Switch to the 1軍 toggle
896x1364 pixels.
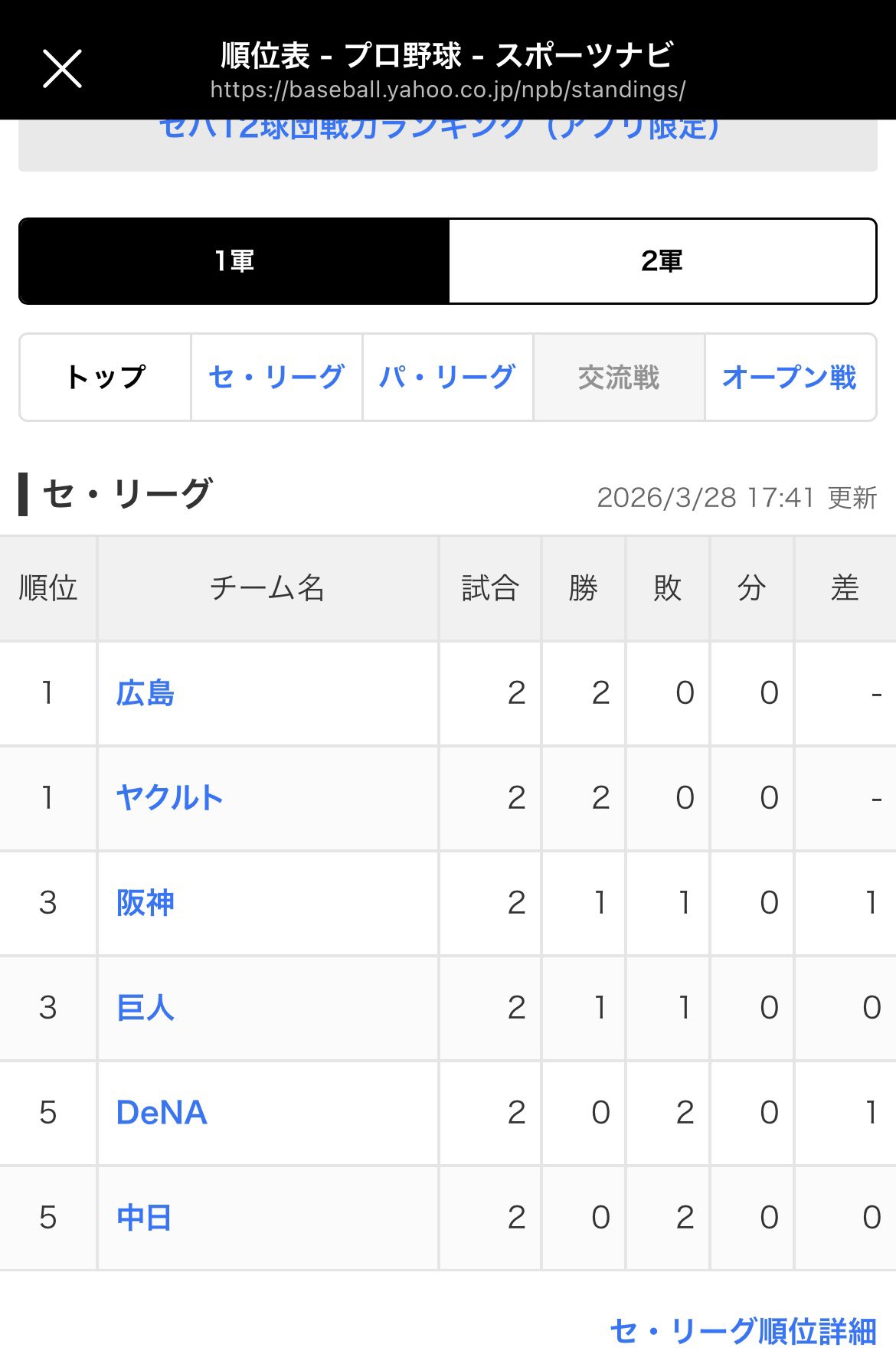(234, 261)
